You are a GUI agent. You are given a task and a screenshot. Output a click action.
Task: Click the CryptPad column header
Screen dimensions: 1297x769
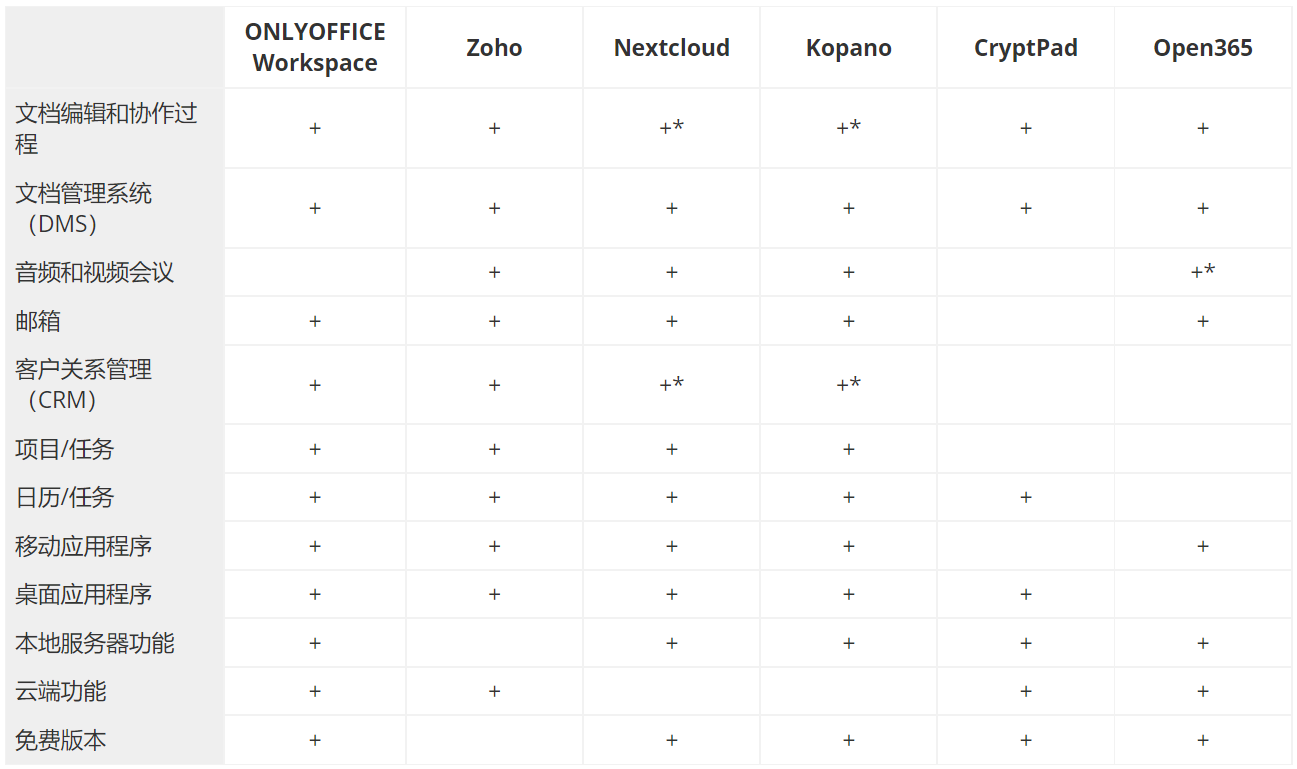pyautogui.click(x=1025, y=48)
